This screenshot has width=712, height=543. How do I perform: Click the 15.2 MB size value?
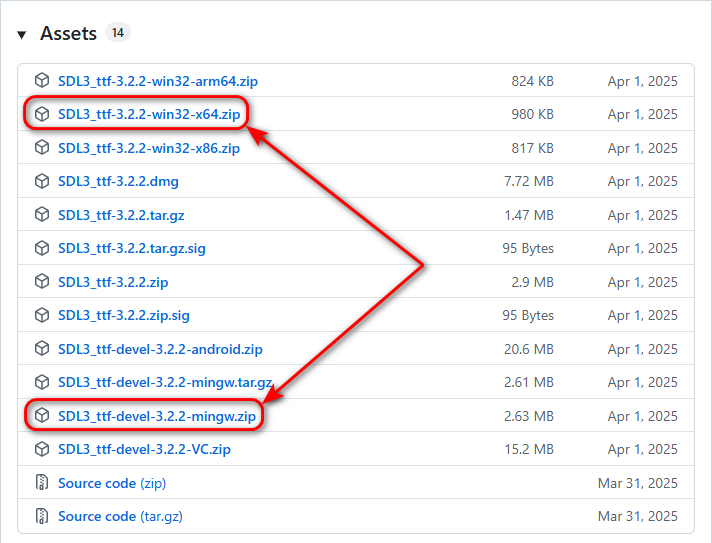529,449
